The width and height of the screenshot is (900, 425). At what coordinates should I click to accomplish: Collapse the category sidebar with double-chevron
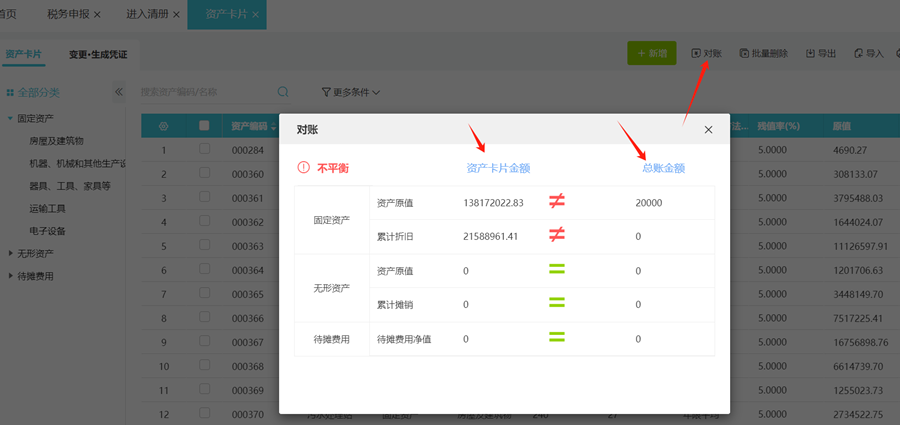pos(119,92)
